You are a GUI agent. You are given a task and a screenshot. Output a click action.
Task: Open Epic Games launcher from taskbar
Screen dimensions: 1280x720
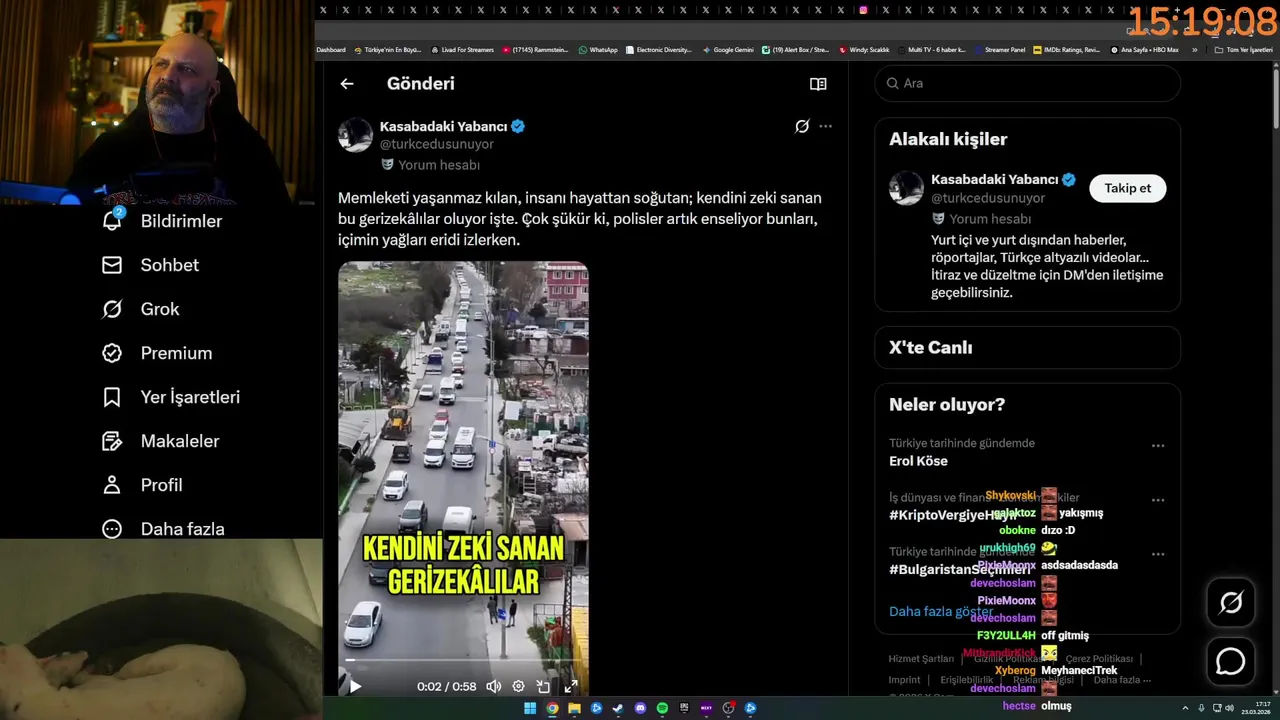click(684, 708)
